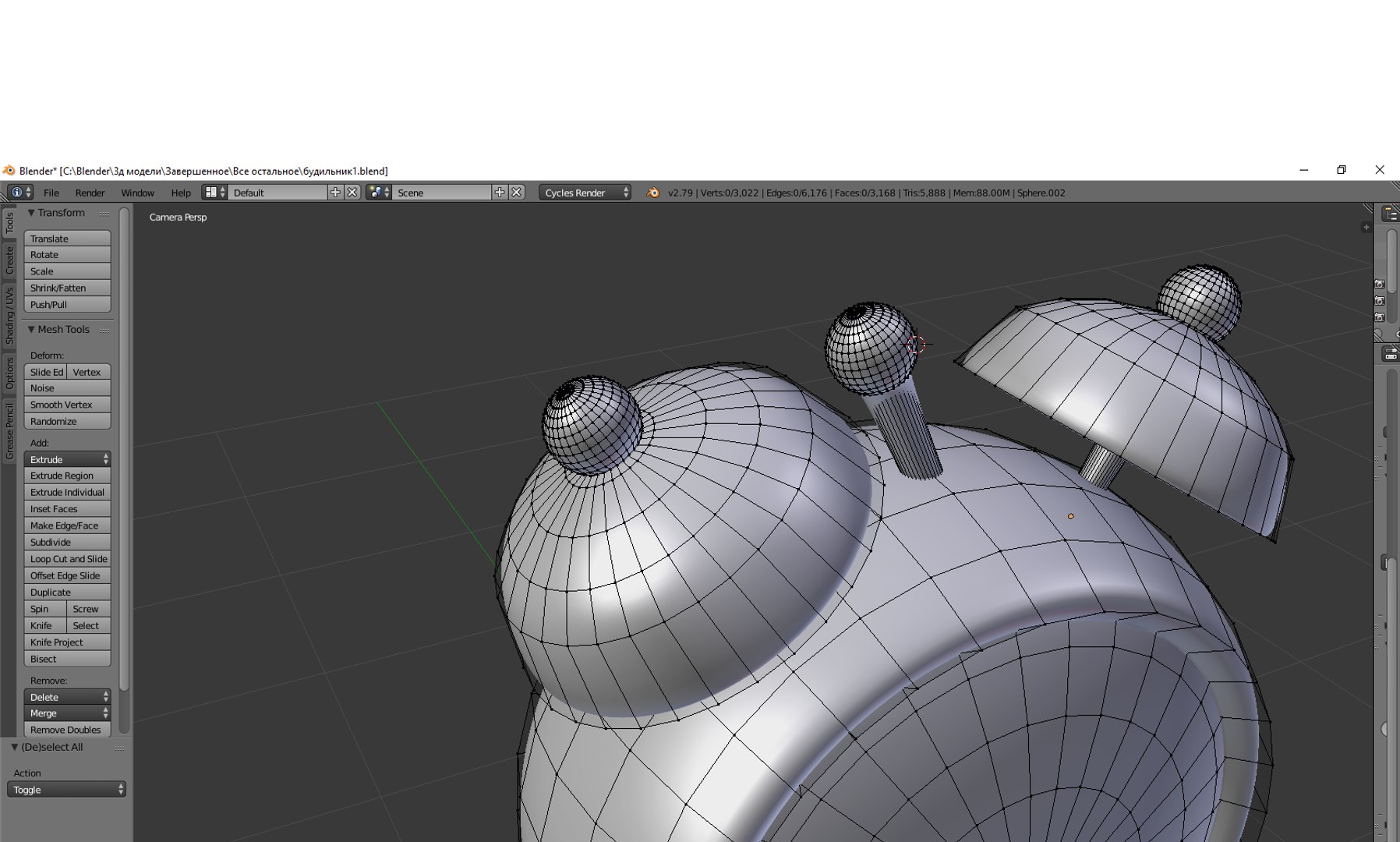Toggle the top outliner render camera icon

click(1379, 285)
